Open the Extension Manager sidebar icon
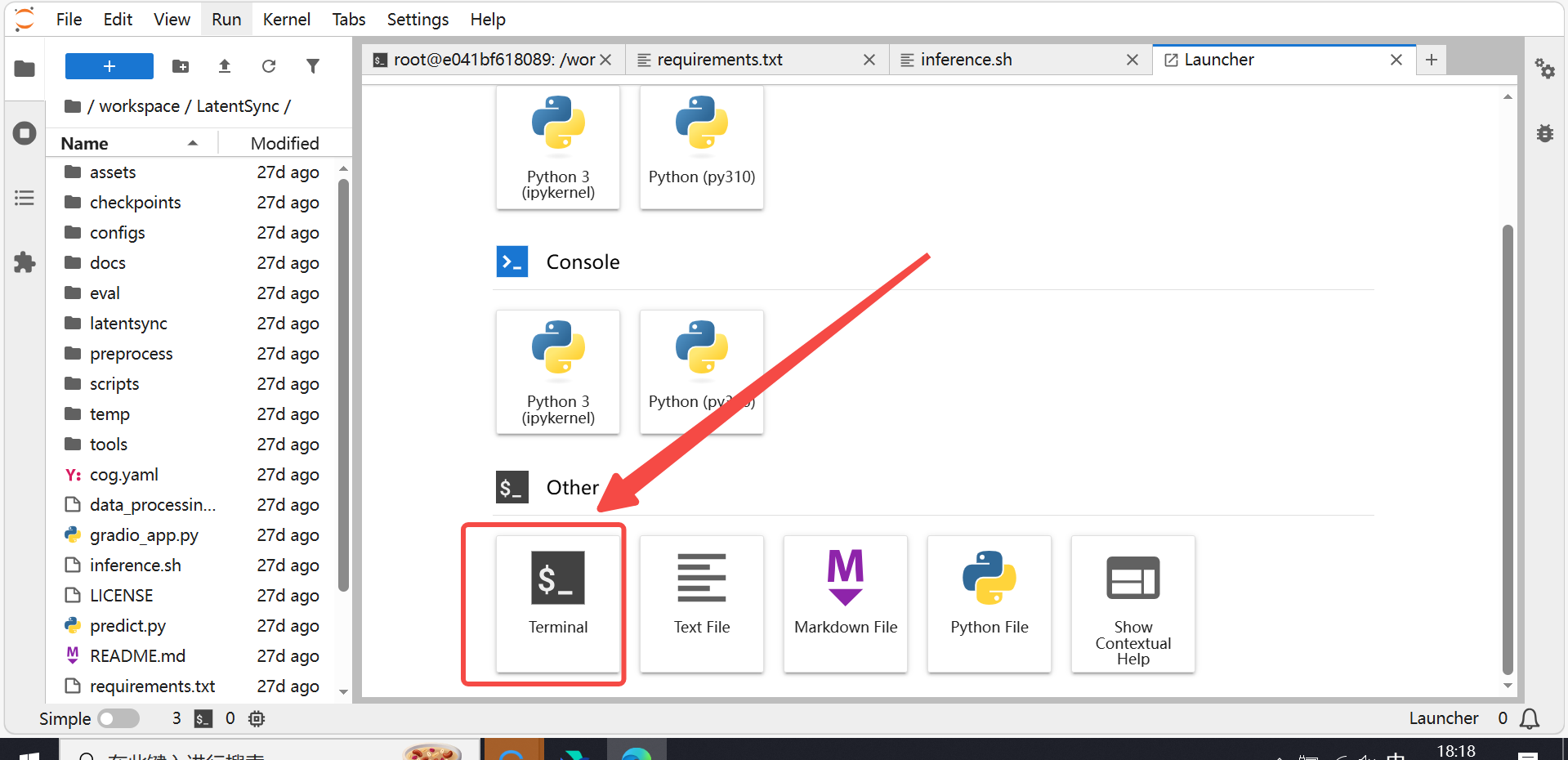Screen dimensions: 1568x760 (x=25, y=262)
